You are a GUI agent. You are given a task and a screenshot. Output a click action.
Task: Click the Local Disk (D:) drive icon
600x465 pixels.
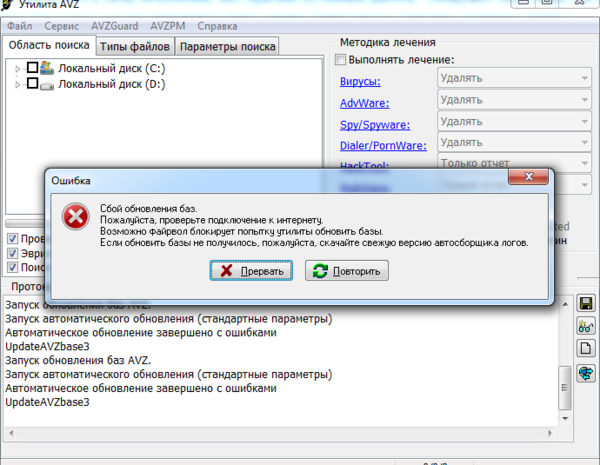point(47,86)
